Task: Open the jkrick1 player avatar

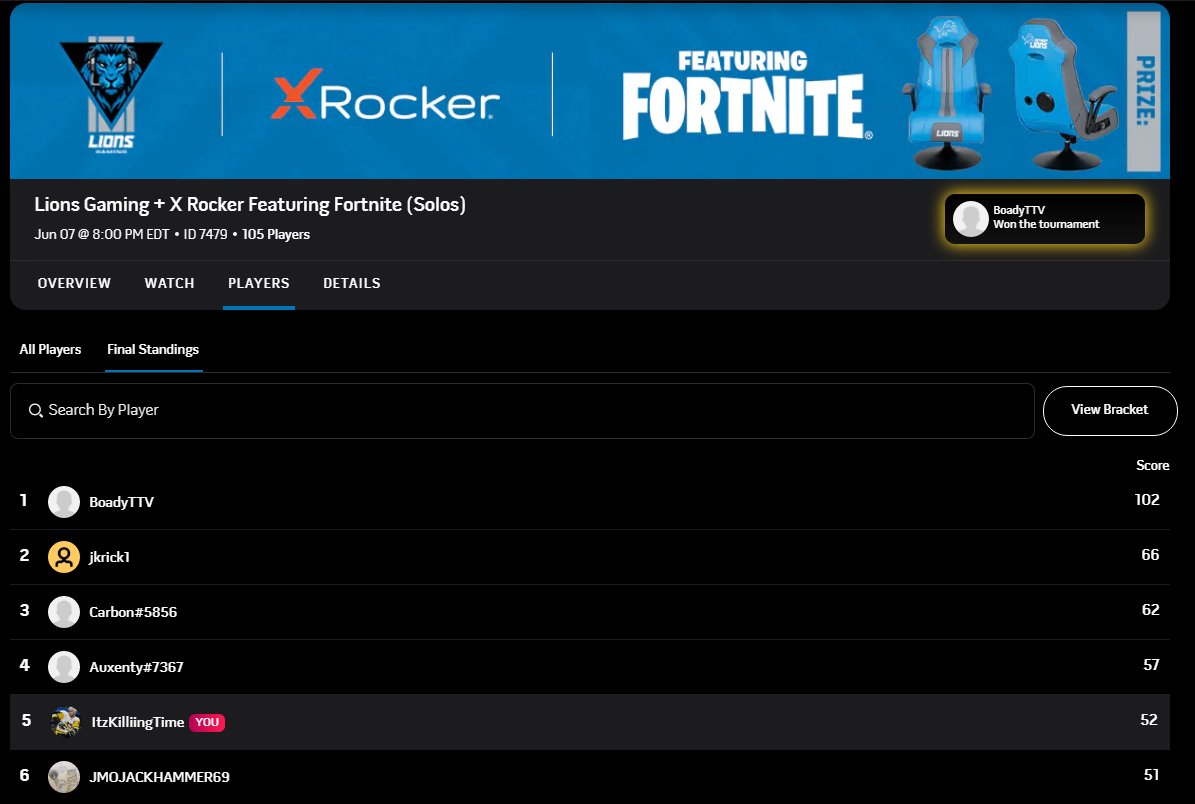Action: pos(64,556)
